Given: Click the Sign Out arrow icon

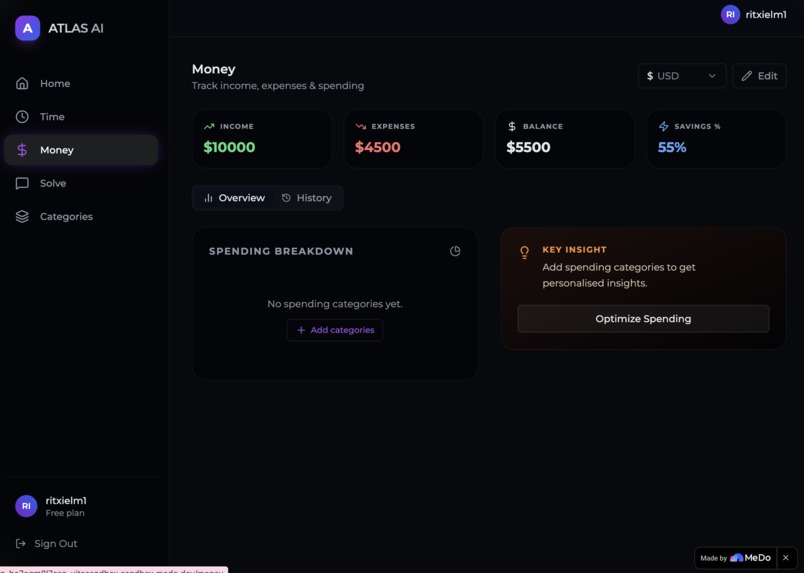Looking at the screenshot, I should [x=21, y=543].
